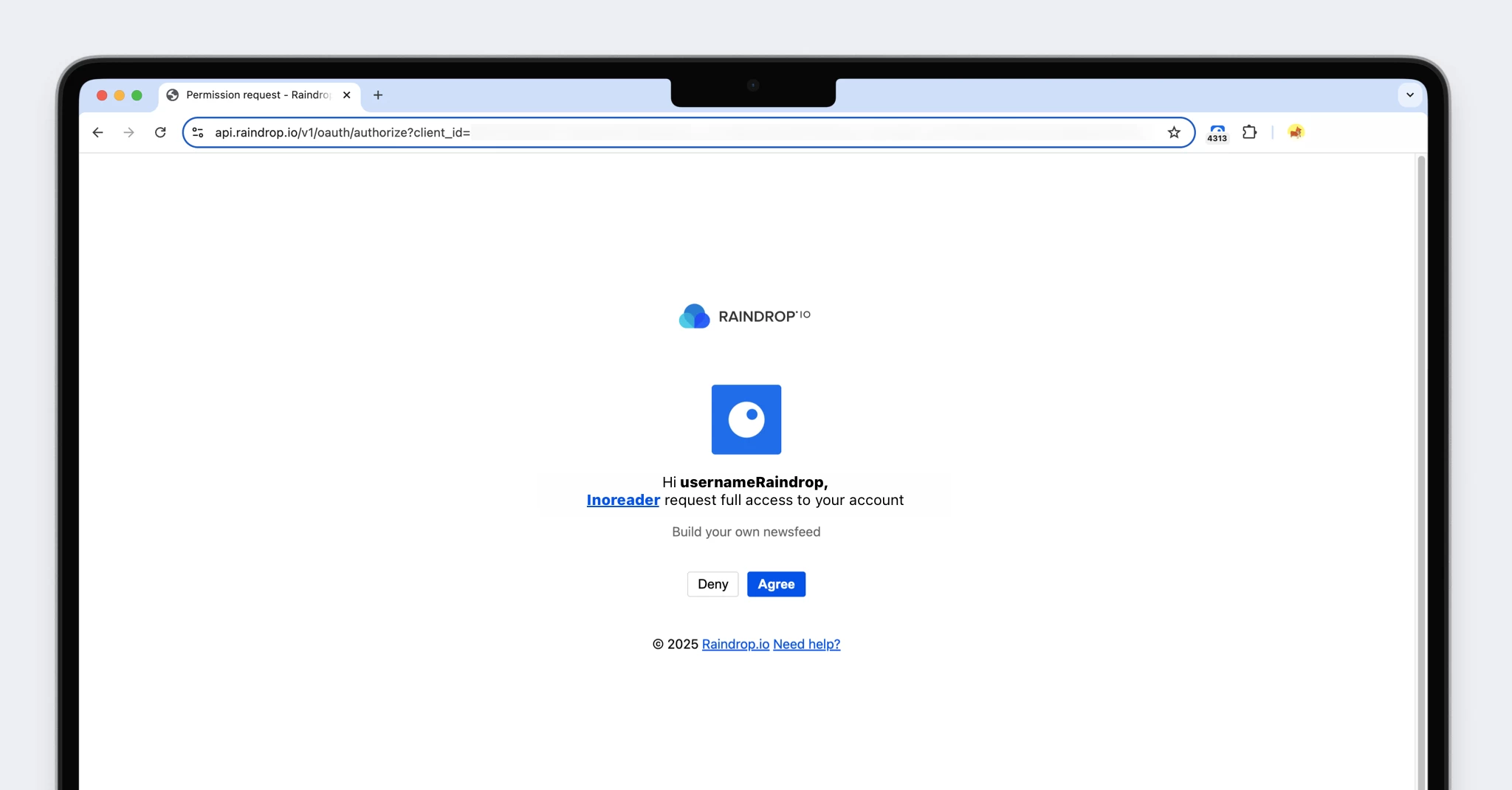The width and height of the screenshot is (1512, 790).
Task: Open a new tab with plus icon
Action: (378, 95)
